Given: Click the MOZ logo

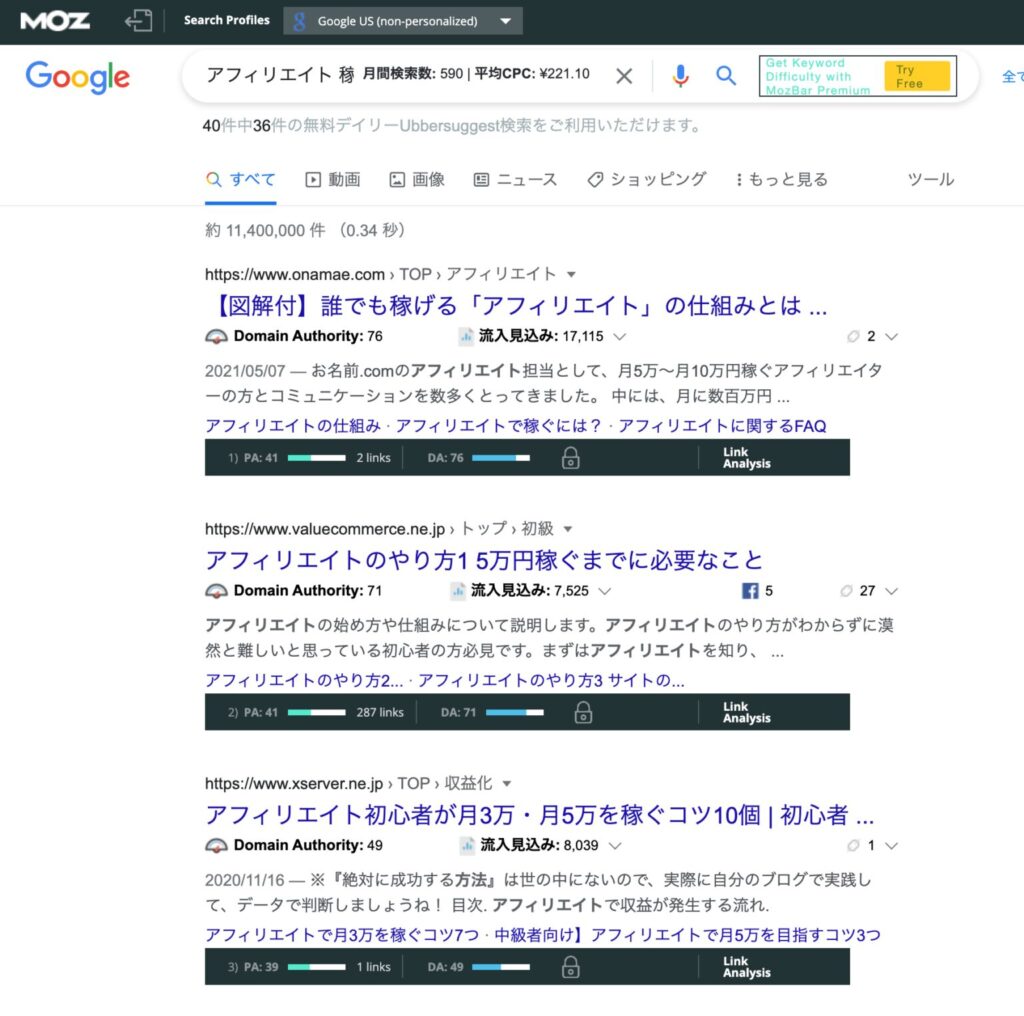Looking at the screenshot, I should pyautogui.click(x=55, y=21).
